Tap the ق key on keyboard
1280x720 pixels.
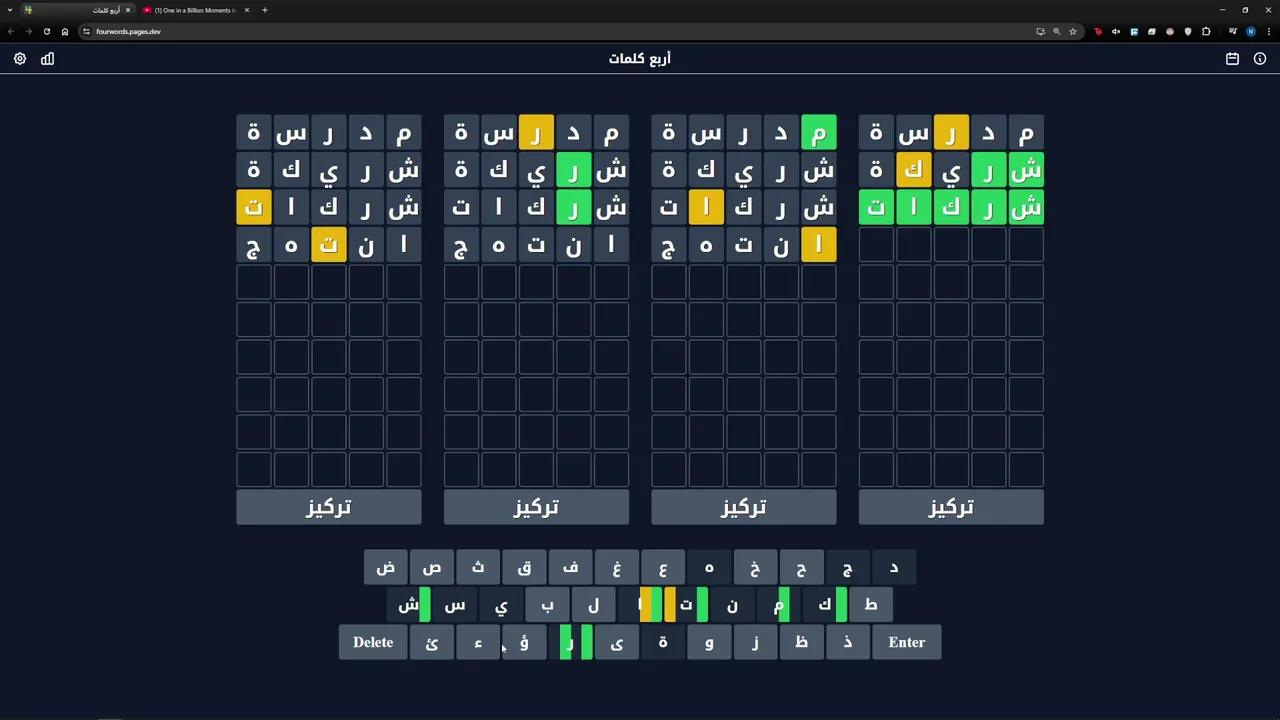click(524, 567)
